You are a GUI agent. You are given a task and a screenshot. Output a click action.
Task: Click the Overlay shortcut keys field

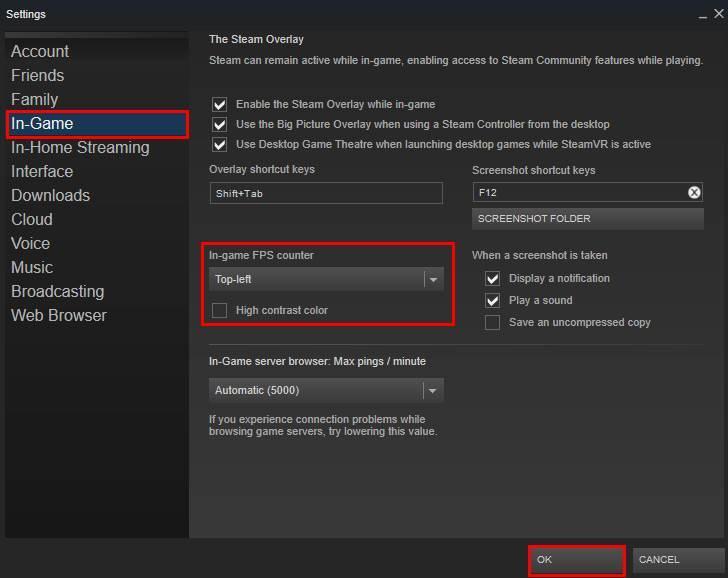point(326,193)
